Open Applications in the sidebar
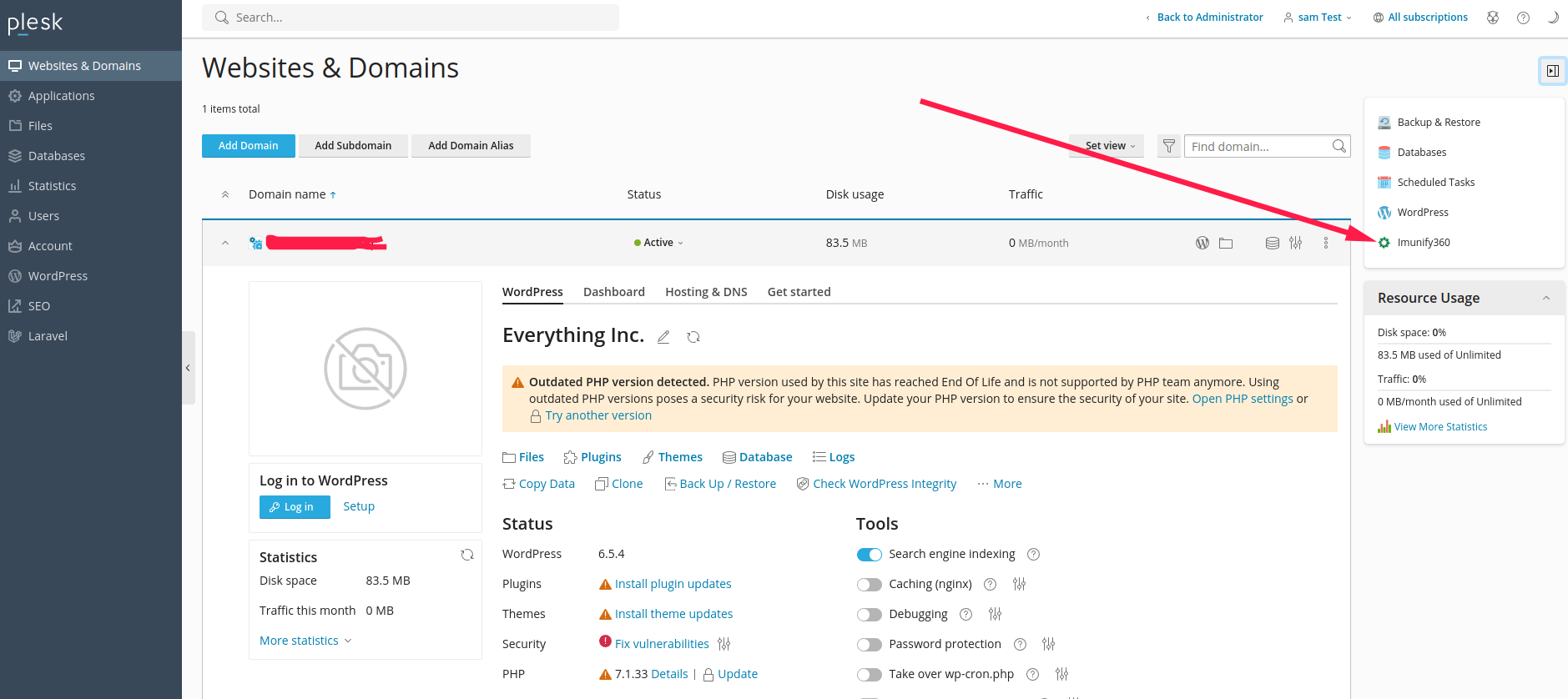 point(91,96)
